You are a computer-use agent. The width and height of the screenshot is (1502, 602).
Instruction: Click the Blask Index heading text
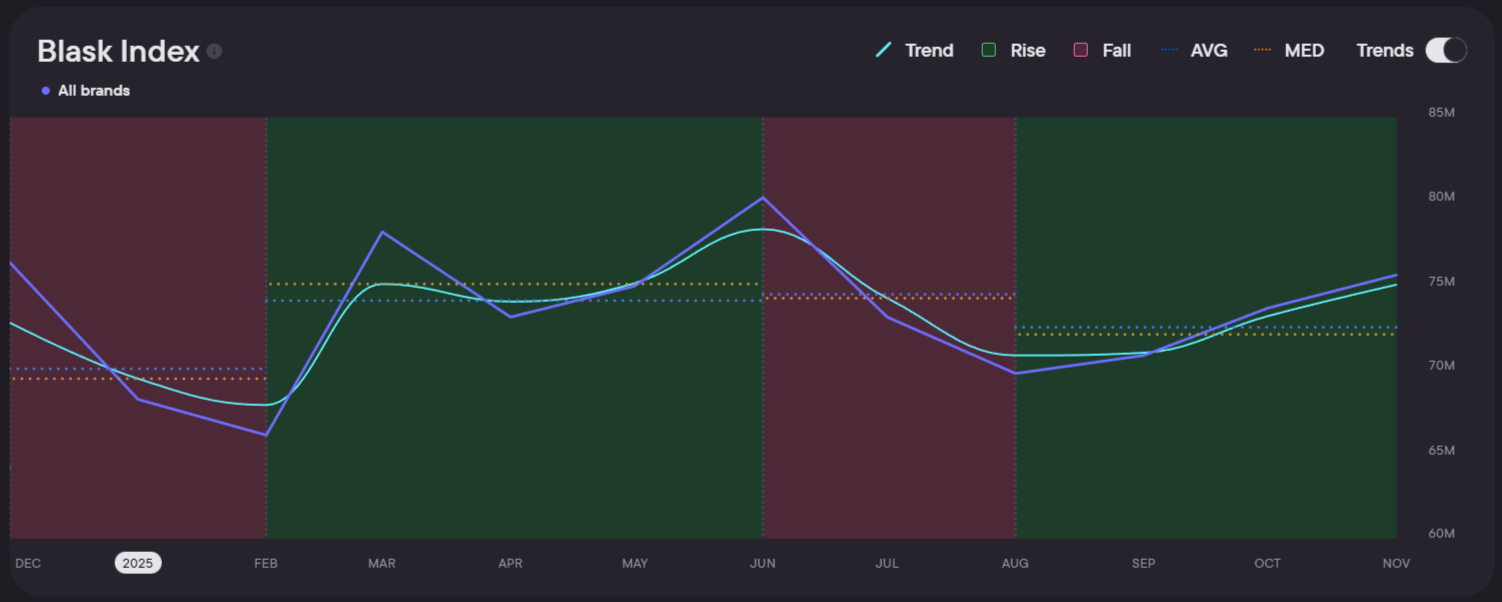(118, 51)
